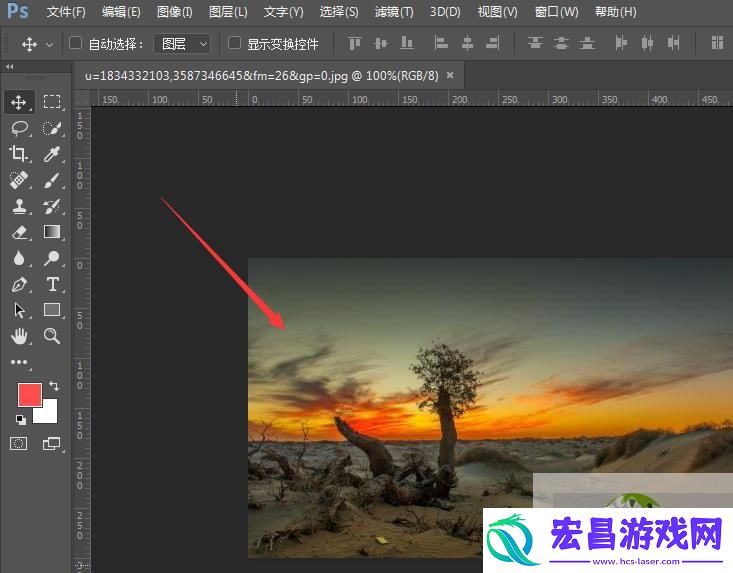This screenshot has height=573, width=733.
Task: Open the 视图(V) menu
Action: coord(497,11)
